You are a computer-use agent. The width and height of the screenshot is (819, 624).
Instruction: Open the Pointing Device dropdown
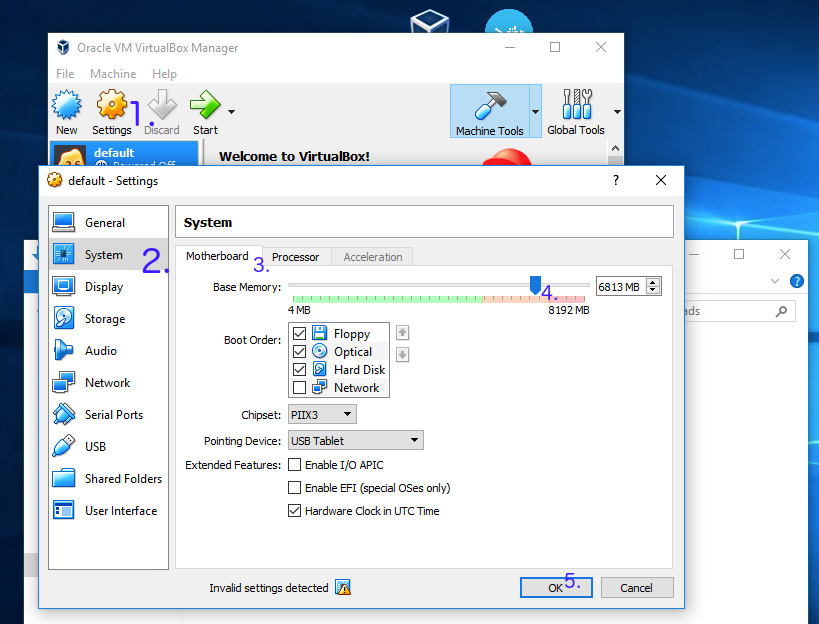[x=355, y=440]
